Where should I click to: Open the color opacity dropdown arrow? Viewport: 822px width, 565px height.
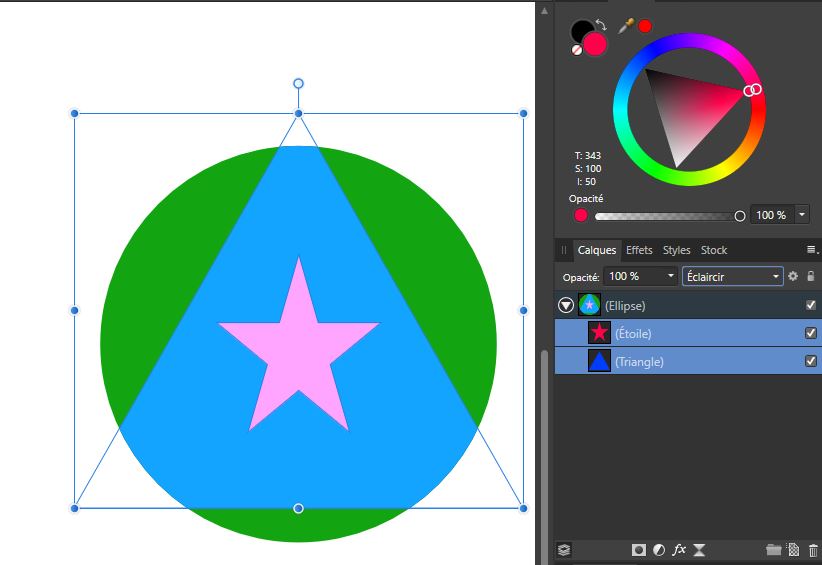tap(802, 215)
